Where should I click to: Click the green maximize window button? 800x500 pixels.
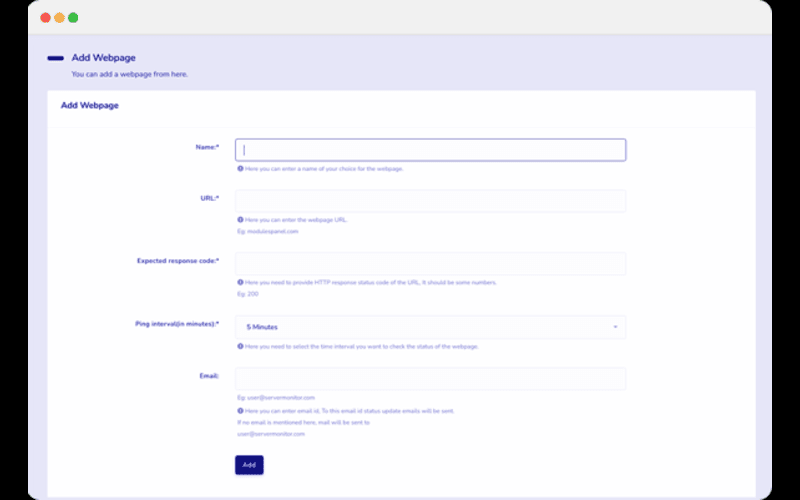[x=73, y=18]
